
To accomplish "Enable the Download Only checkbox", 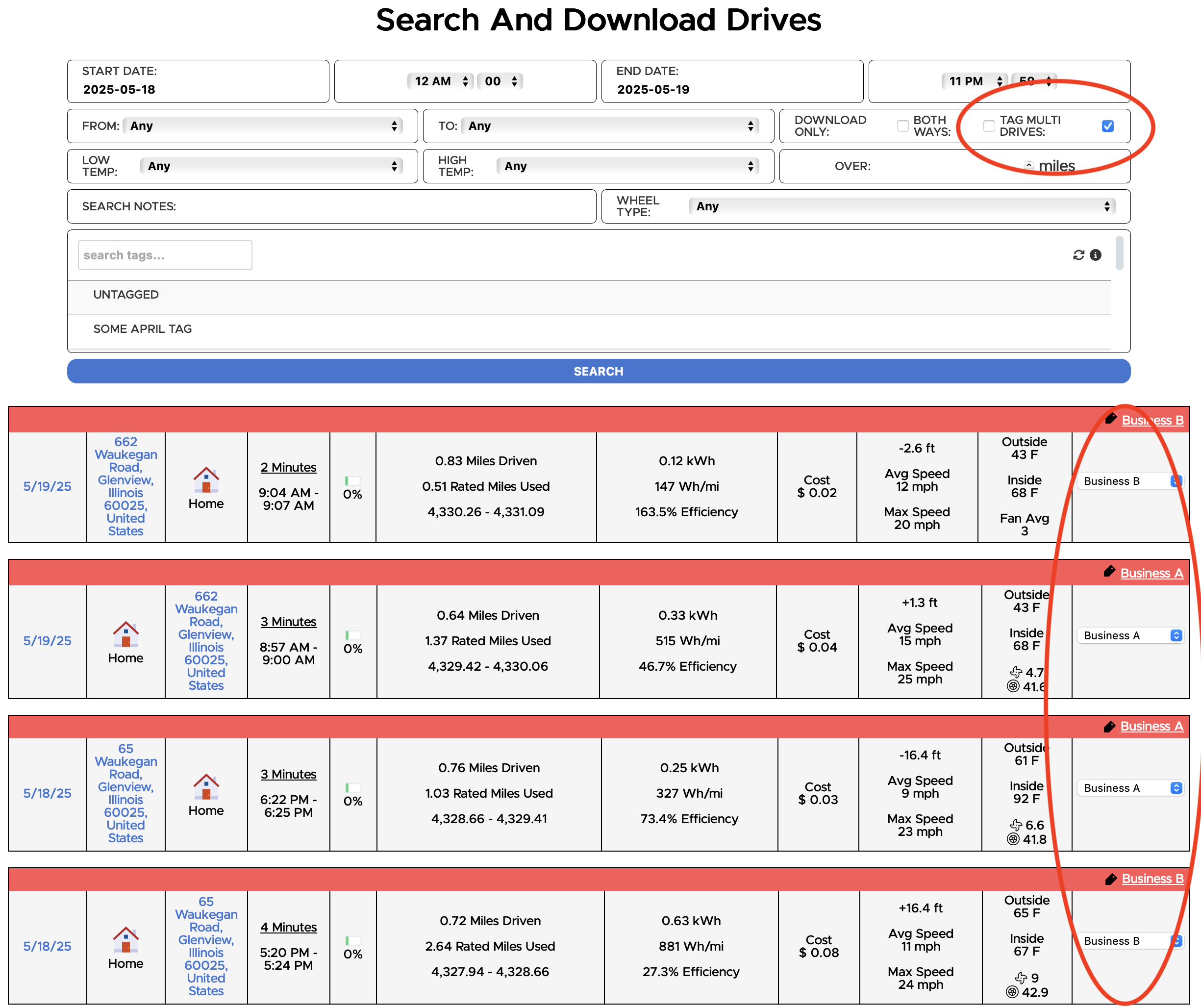I will (x=902, y=126).
